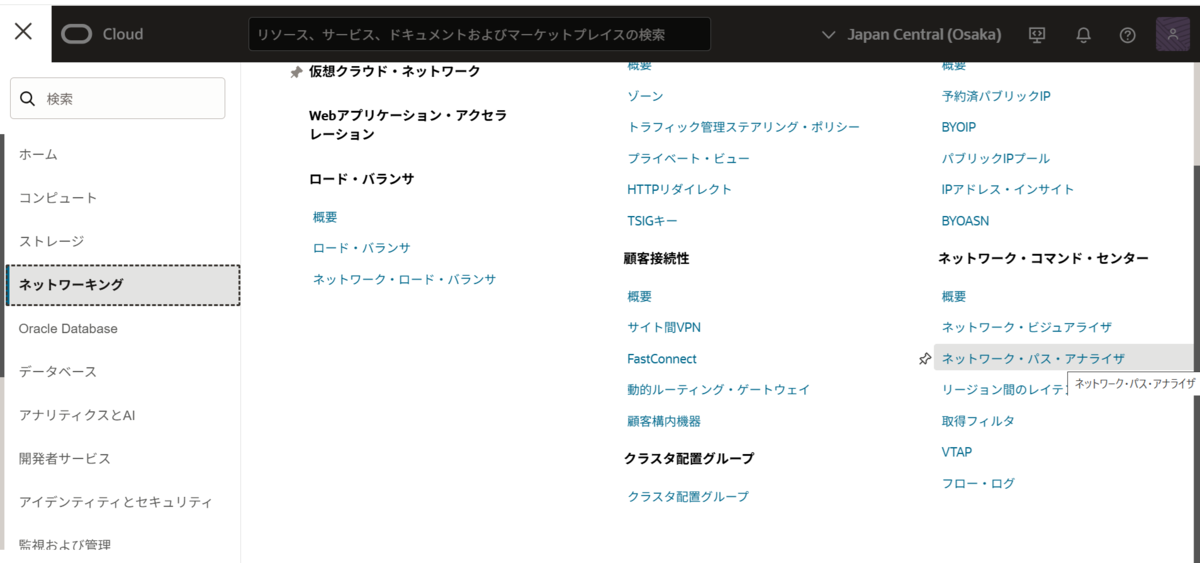
Task: Click the magnifier icon in the menu search box
Action: point(27,99)
